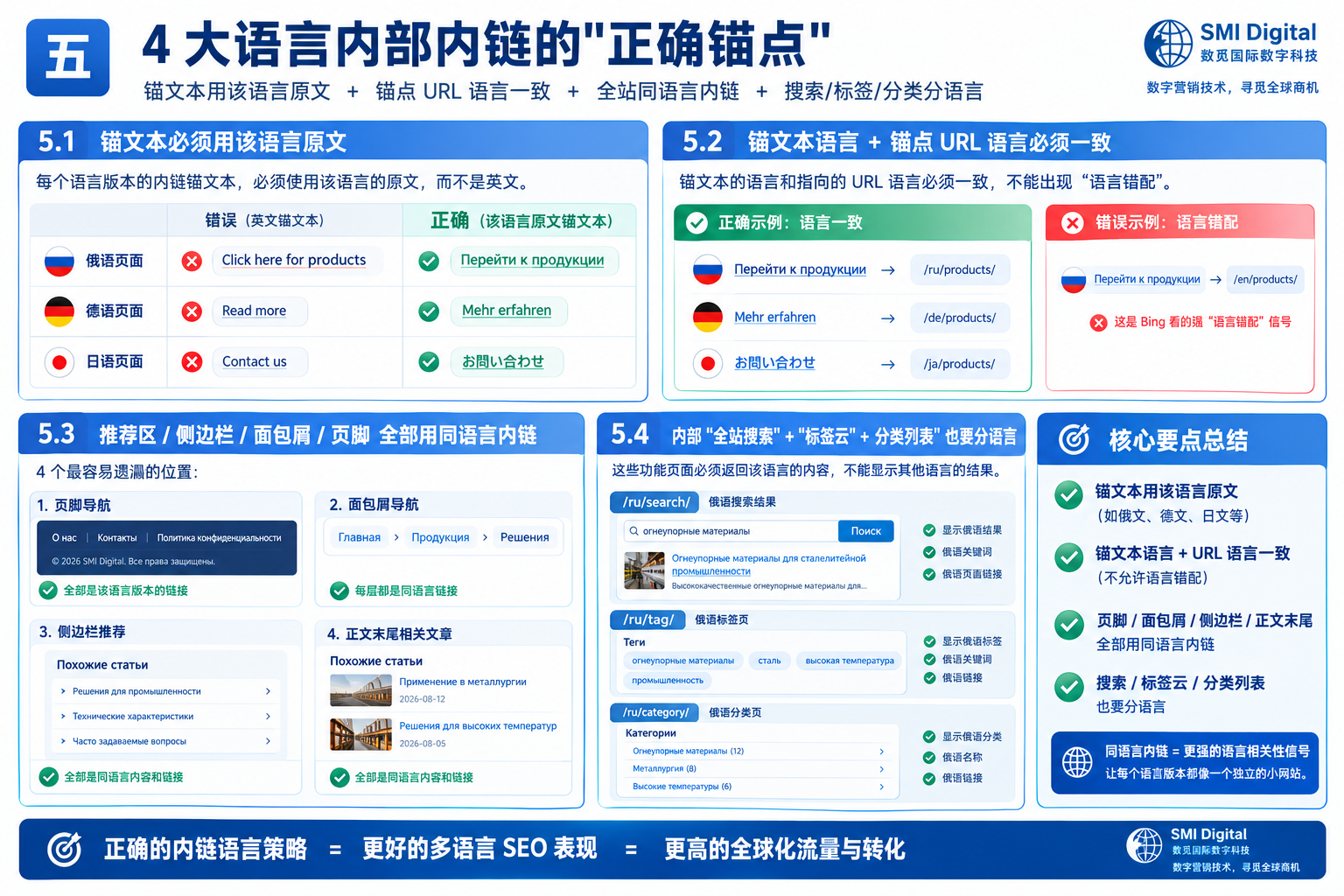Open the Применение в металлургии article link
The image size is (1344, 896).
click(463, 682)
